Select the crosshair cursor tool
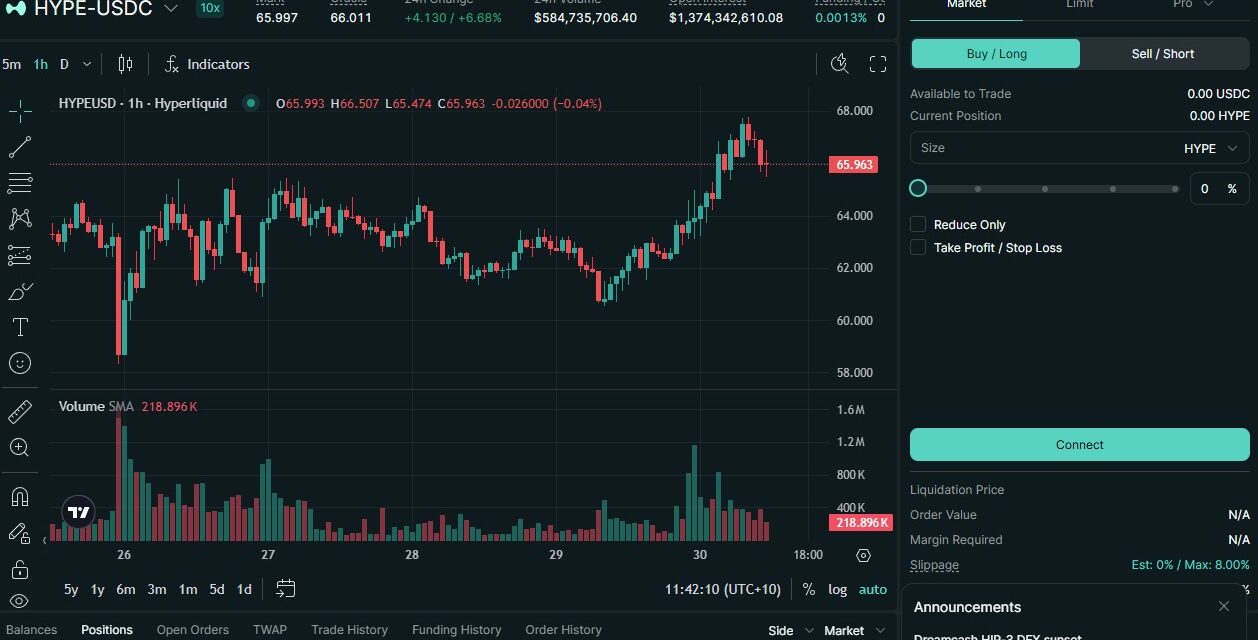 (20, 111)
